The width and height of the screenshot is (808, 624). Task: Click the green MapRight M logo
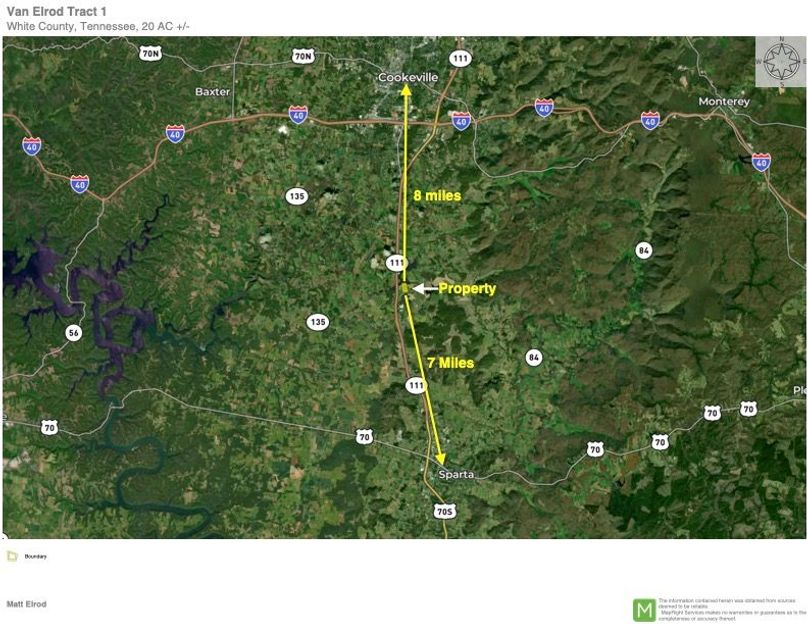(x=644, y=609)
